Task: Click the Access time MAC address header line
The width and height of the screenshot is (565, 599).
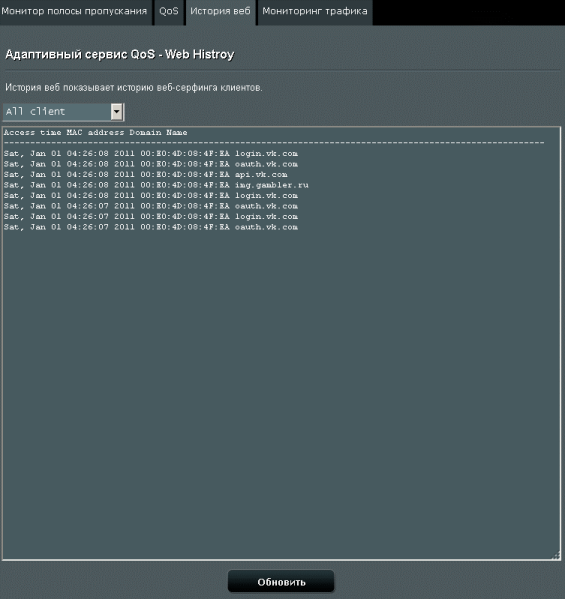Action: tap(96, 133)
